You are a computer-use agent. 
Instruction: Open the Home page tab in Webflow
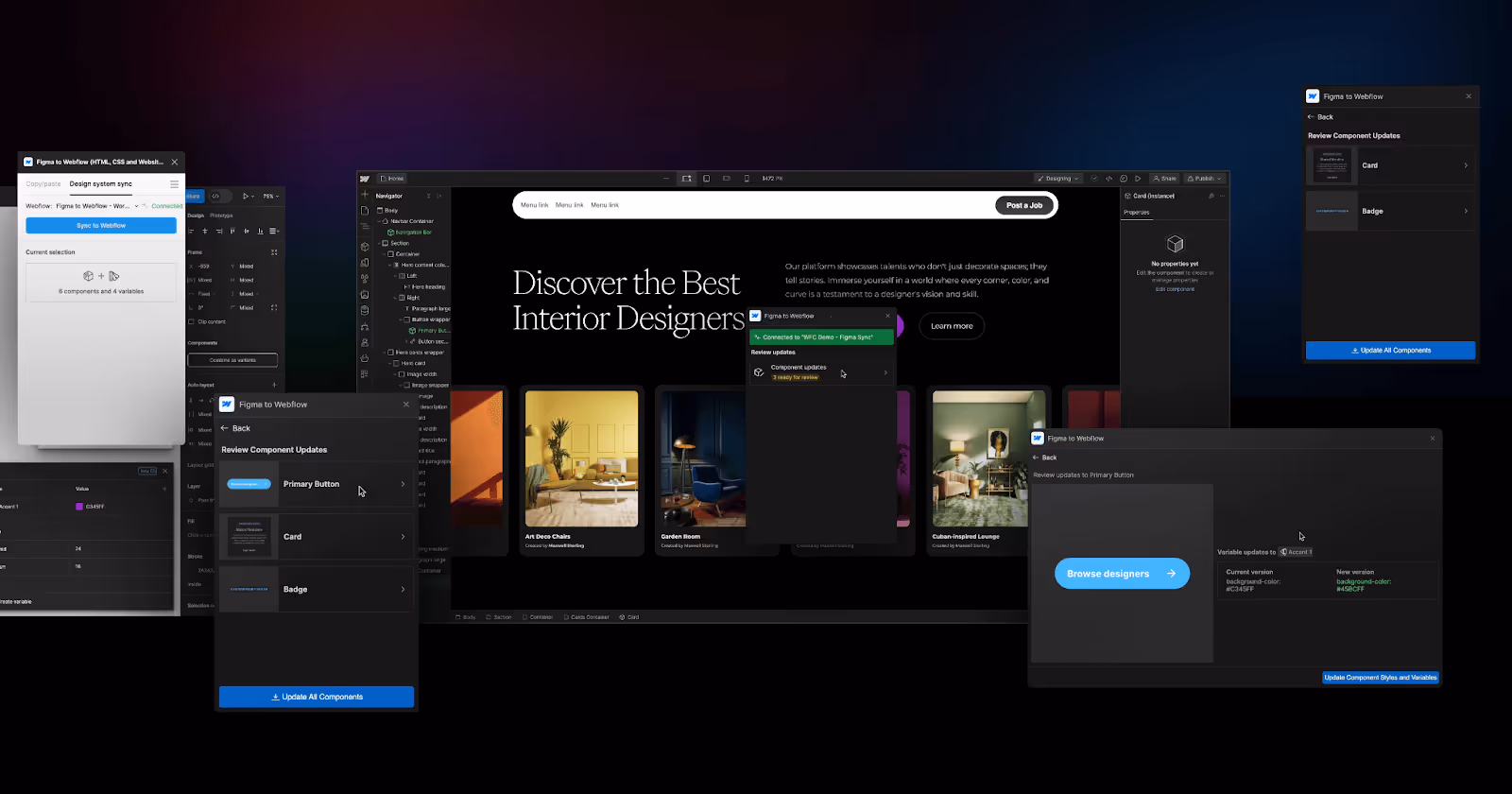[x=391, y=179]
